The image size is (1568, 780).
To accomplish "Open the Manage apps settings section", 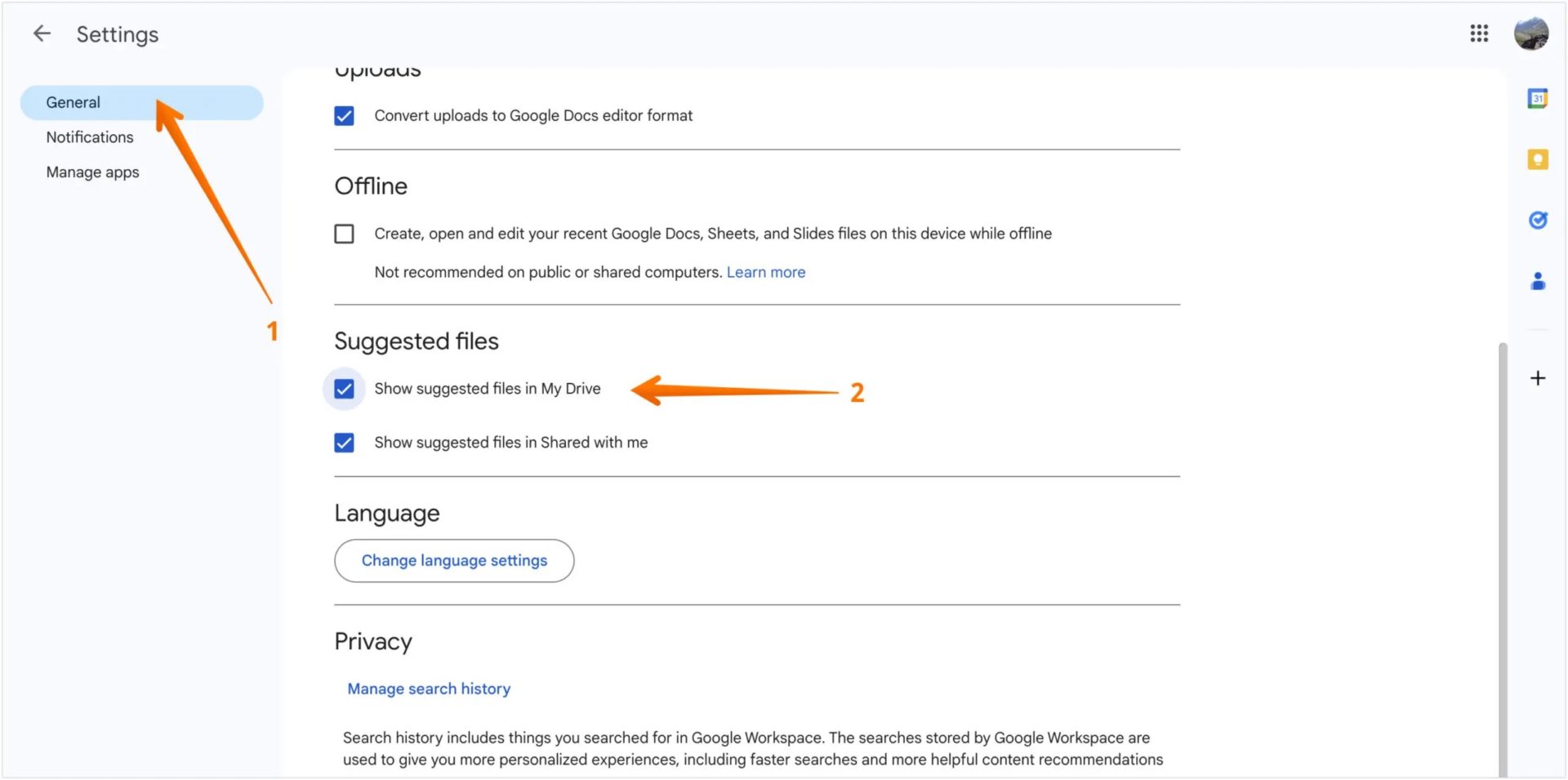I will (92, 172).
